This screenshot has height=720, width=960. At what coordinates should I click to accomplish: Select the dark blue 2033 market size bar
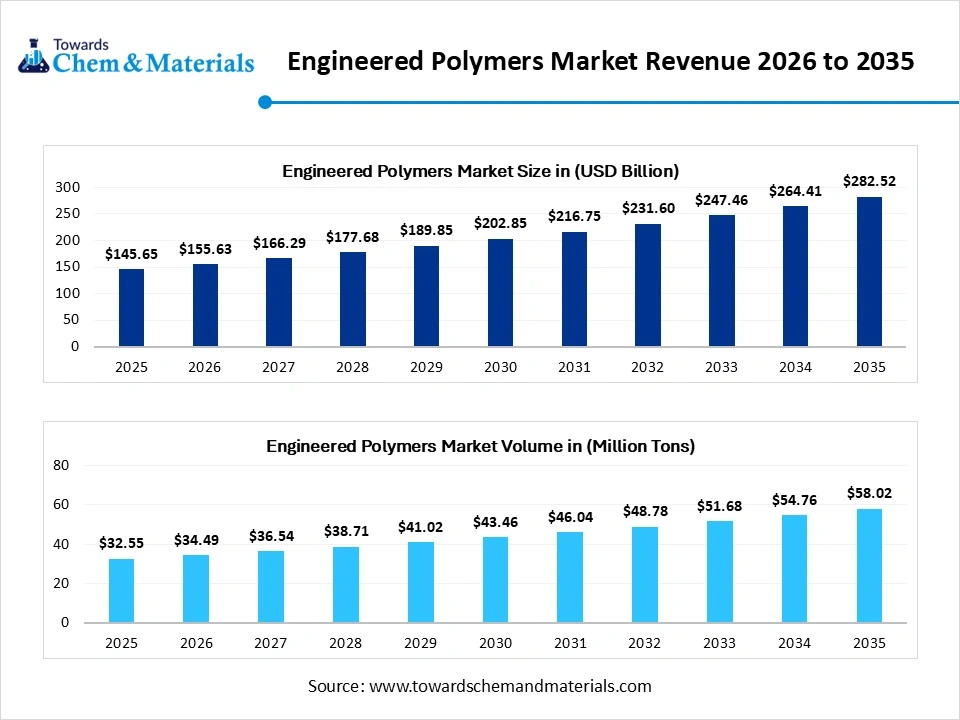721,281
